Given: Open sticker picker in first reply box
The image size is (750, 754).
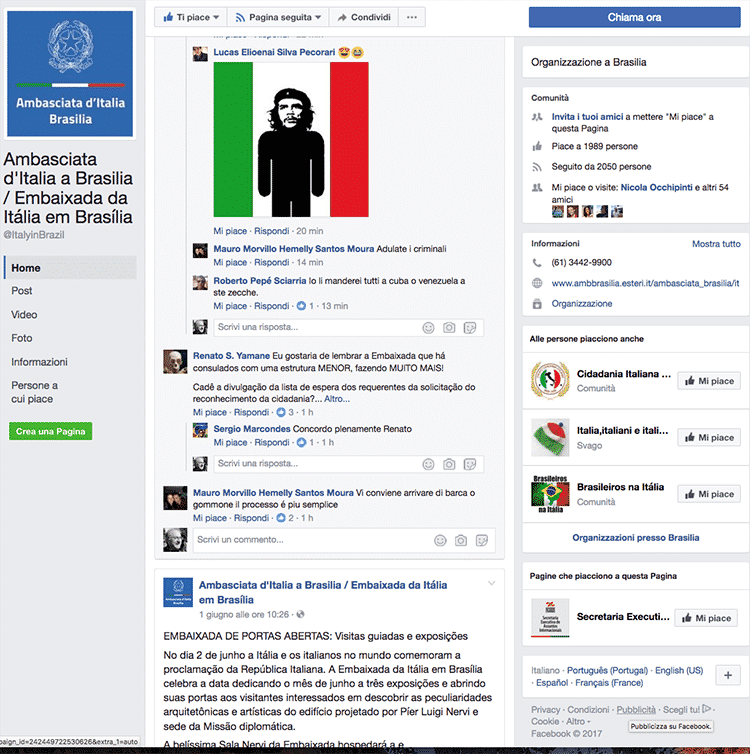Looking at the screenshot, I should [470, 328].
